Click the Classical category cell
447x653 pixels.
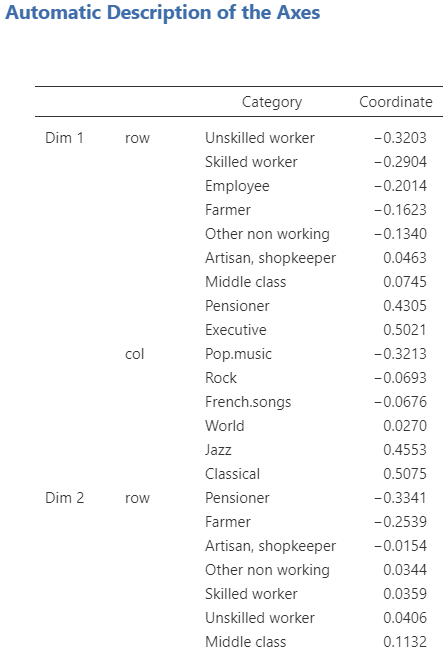tap(232, 474)
